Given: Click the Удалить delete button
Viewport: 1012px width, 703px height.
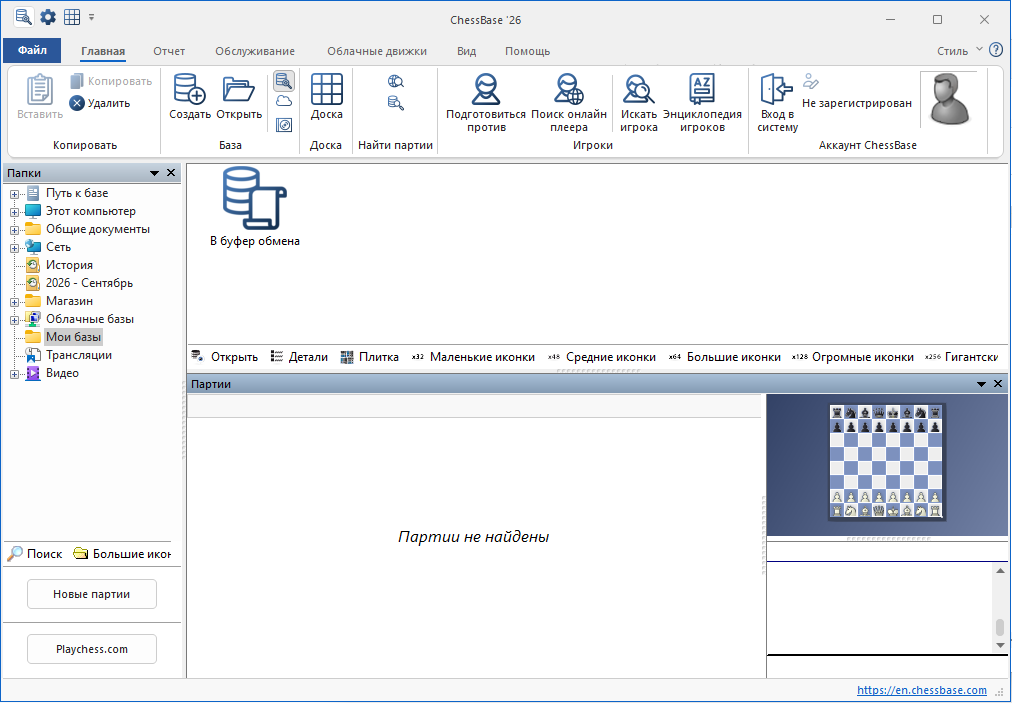Looking at the screenshot, I should [100, 103].
